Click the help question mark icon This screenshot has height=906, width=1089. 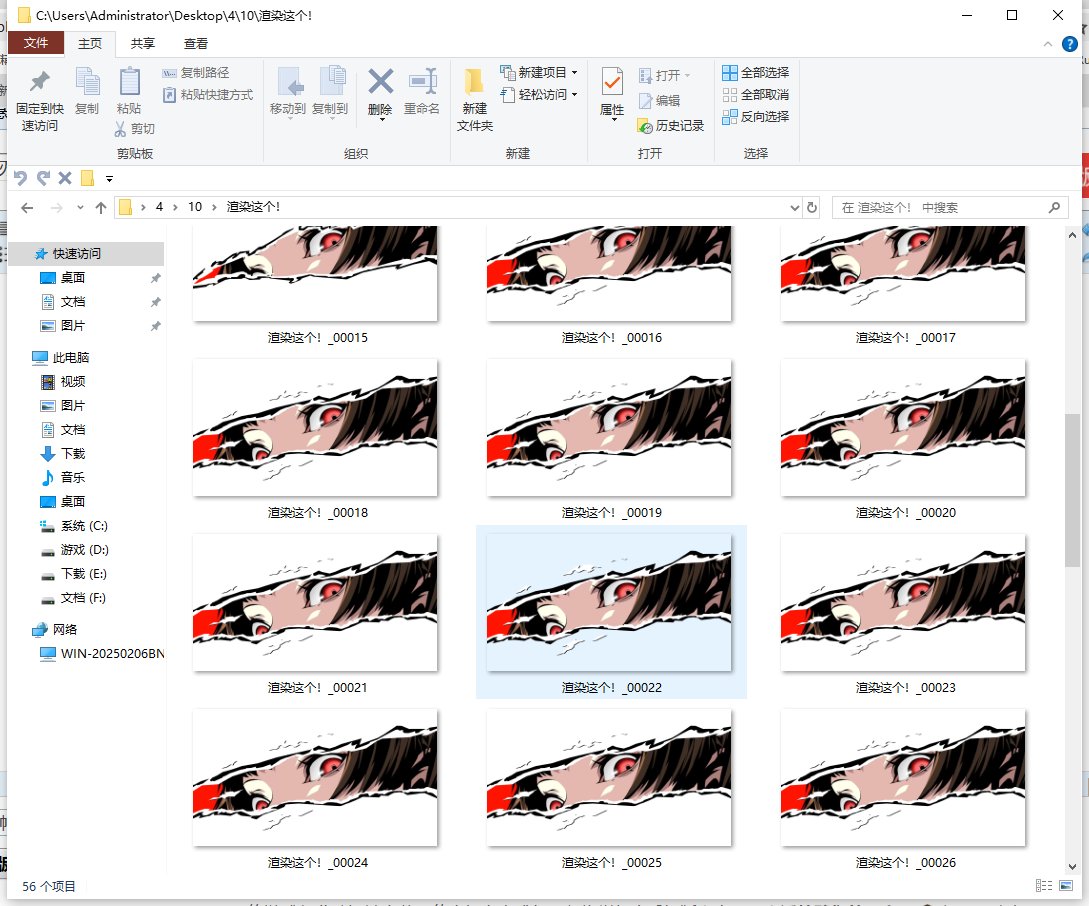(1069, 44)
